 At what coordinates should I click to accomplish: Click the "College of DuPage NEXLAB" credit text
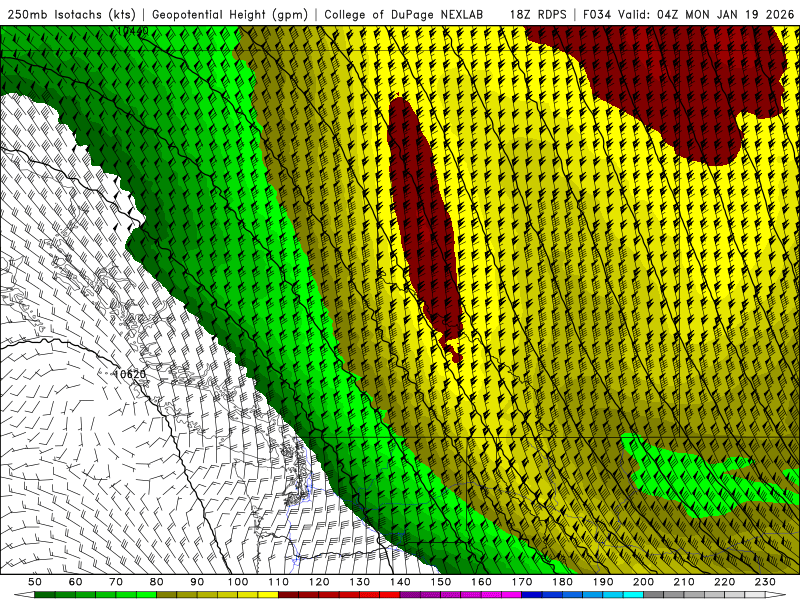click(x=404, y=14)
